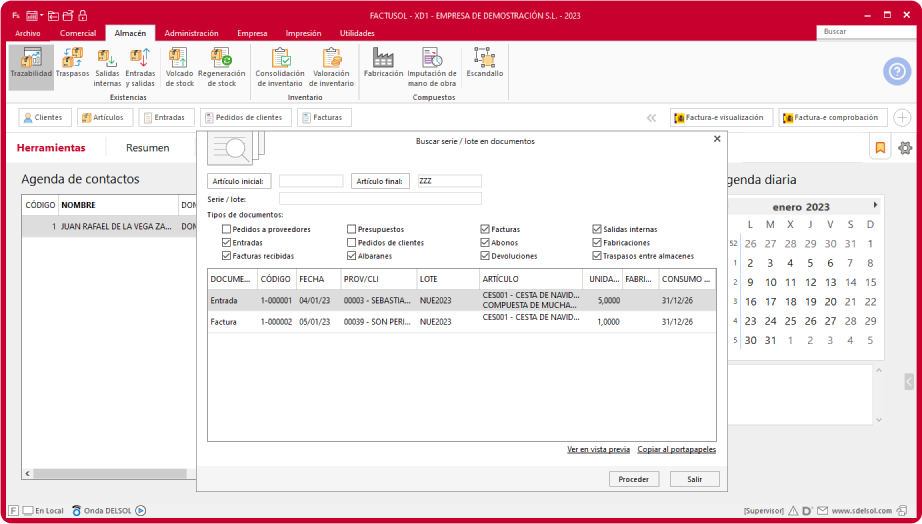Click the warning triangle in status bar
Viewport: 922px width, 524px height.
click(x=793, y=510)
